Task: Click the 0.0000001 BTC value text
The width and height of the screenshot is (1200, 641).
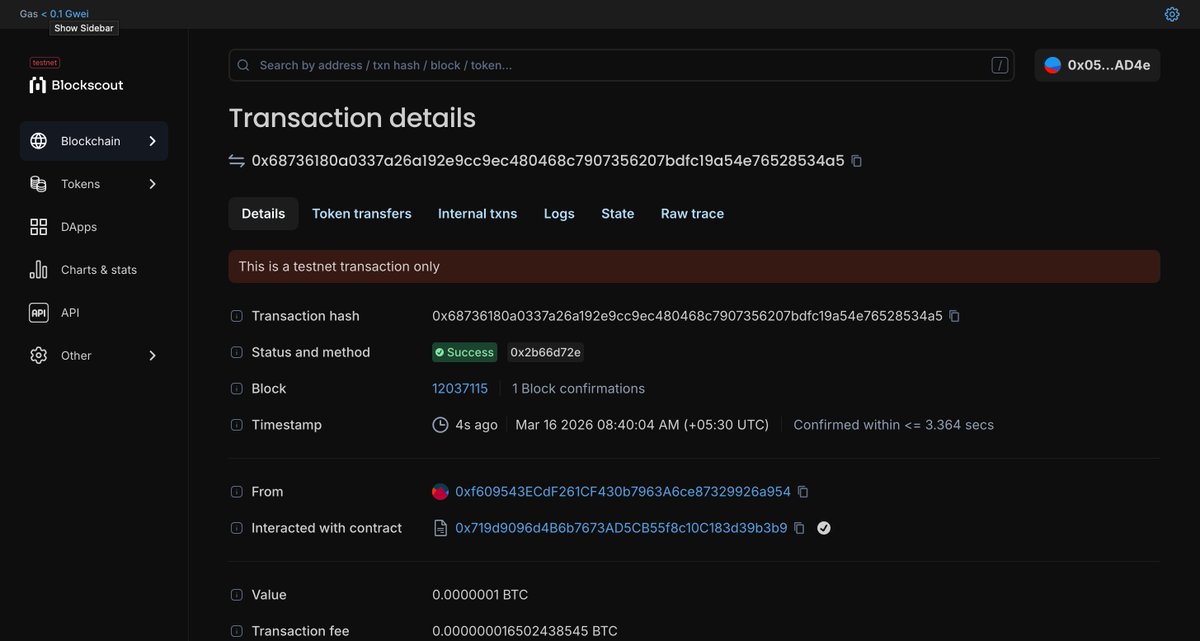Action: [480, 595]
